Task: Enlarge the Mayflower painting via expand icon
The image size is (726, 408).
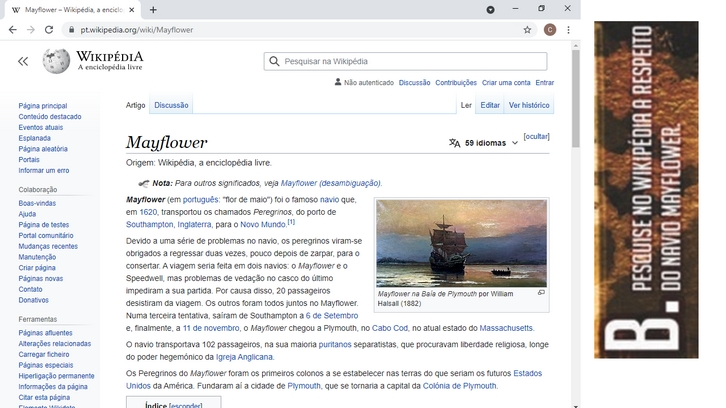Action: 541,293
